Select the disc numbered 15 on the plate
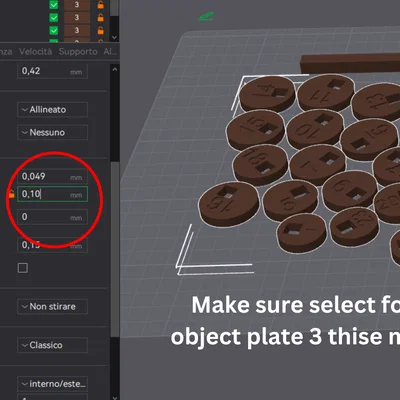The image size is (400, 400). tap(255, 130)
